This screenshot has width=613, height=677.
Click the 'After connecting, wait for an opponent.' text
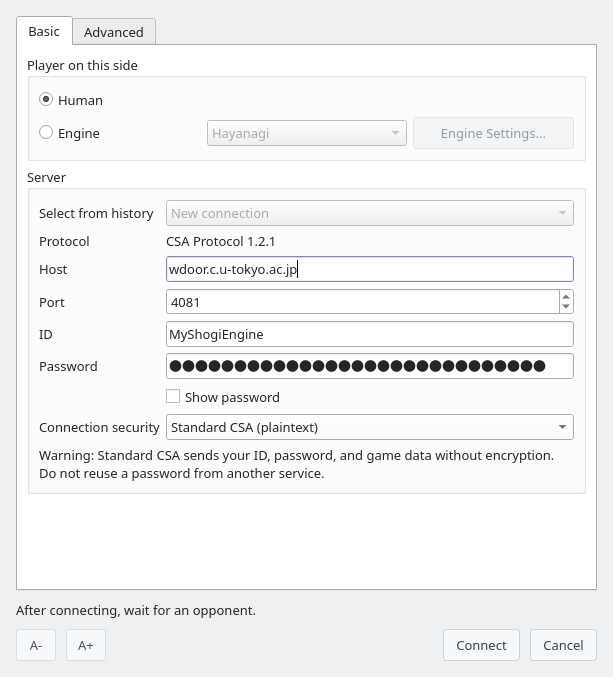pos(136,611)
